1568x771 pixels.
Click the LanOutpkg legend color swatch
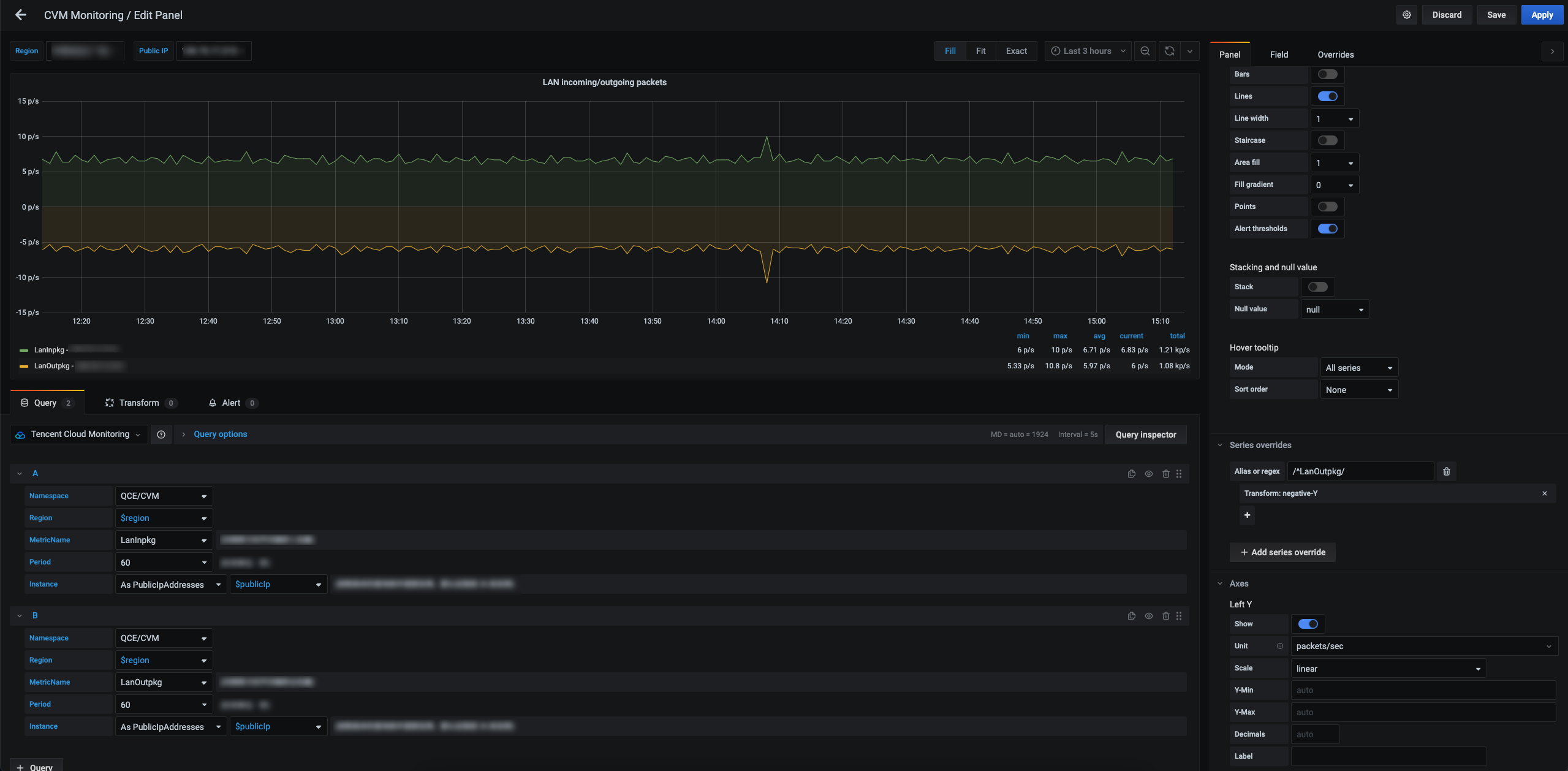point(24,366)
